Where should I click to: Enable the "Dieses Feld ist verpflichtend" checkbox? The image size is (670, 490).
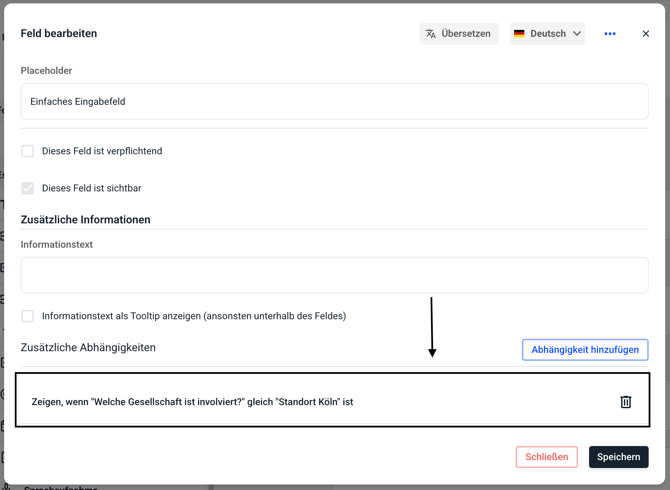click(x=28, y=151)
